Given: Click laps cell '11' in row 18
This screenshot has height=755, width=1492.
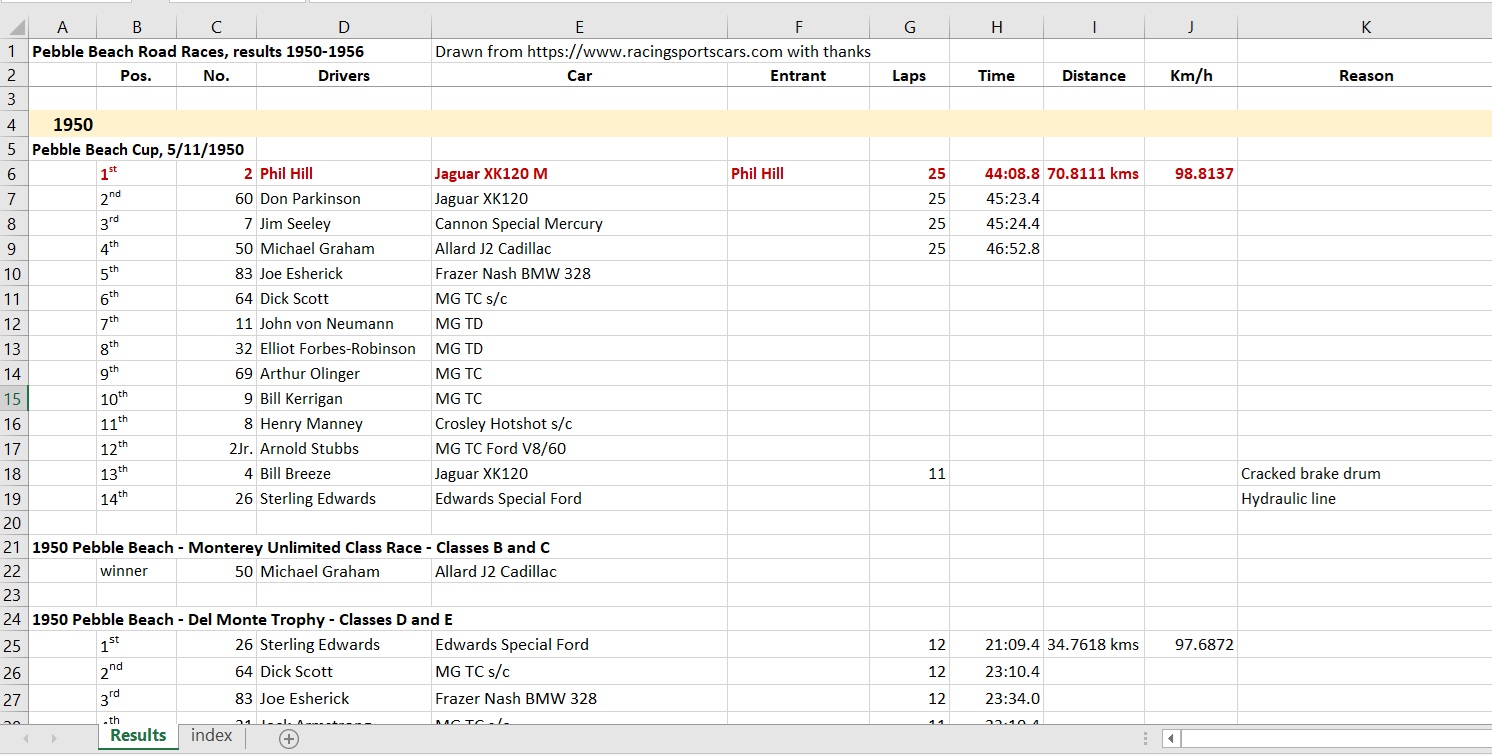Looking at the screenshot, I should click(x=909, y=473).
